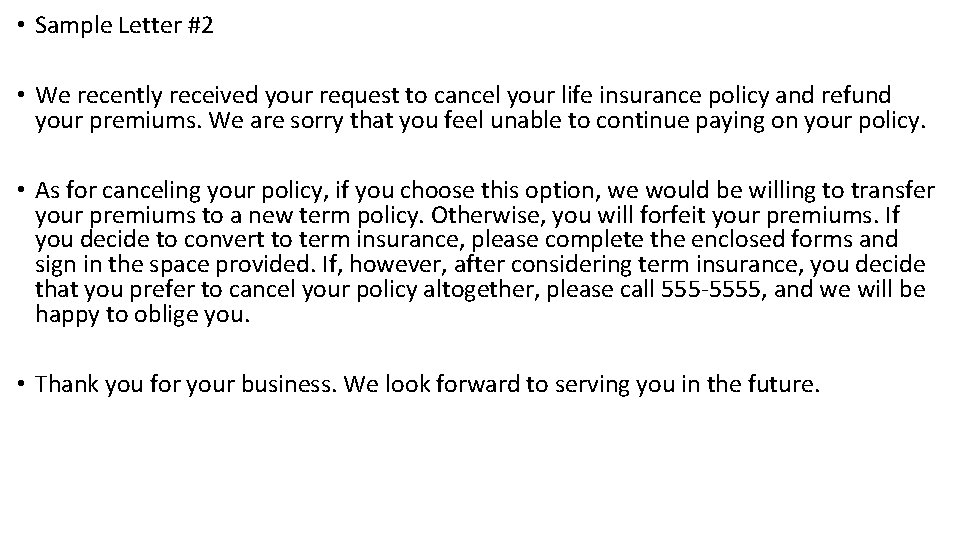Screen dimensions: 960x540
Task: Click the words "happy to oblige you"
Action: (142, 314)
